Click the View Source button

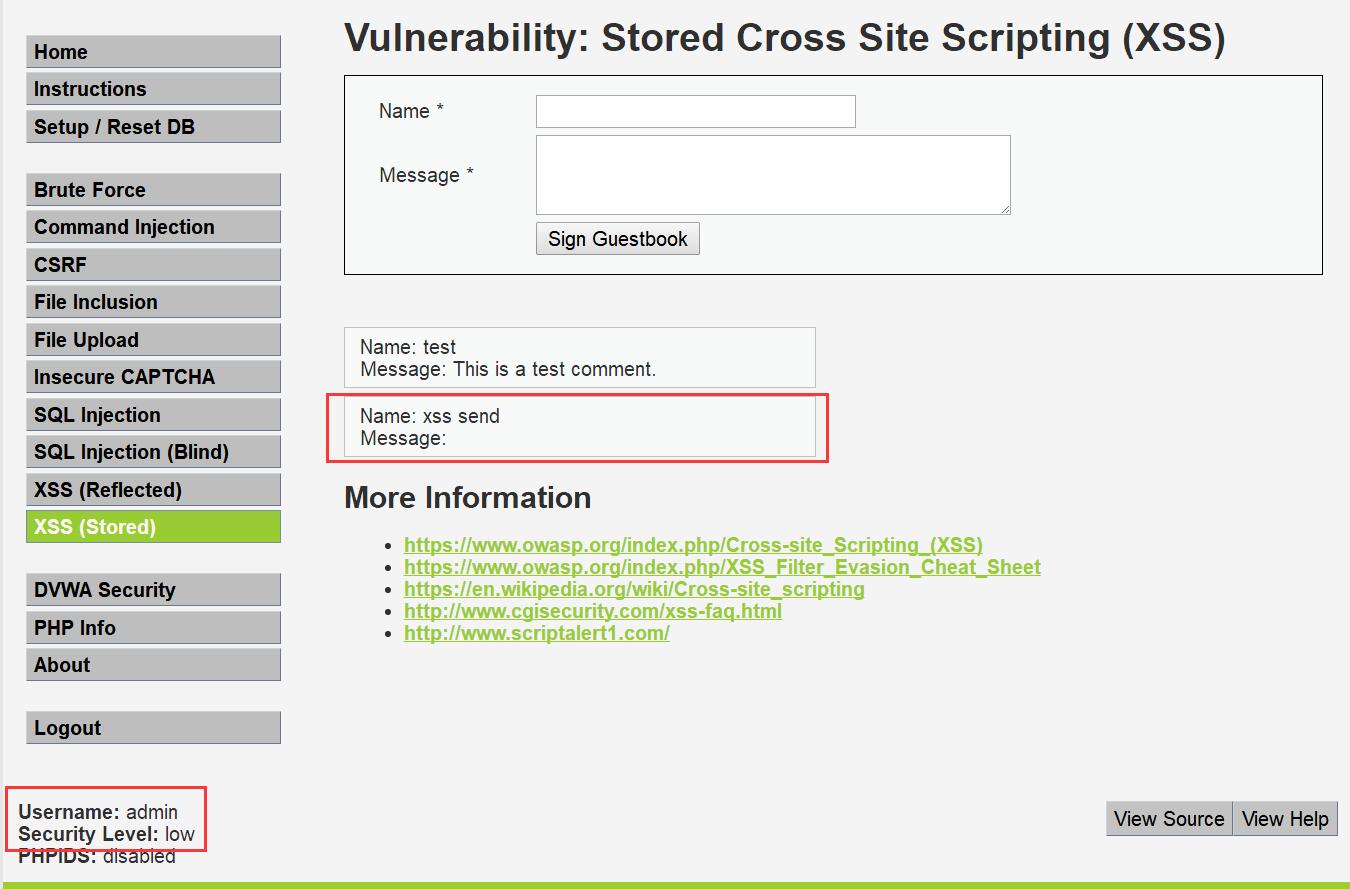[x=1169, y=819]
